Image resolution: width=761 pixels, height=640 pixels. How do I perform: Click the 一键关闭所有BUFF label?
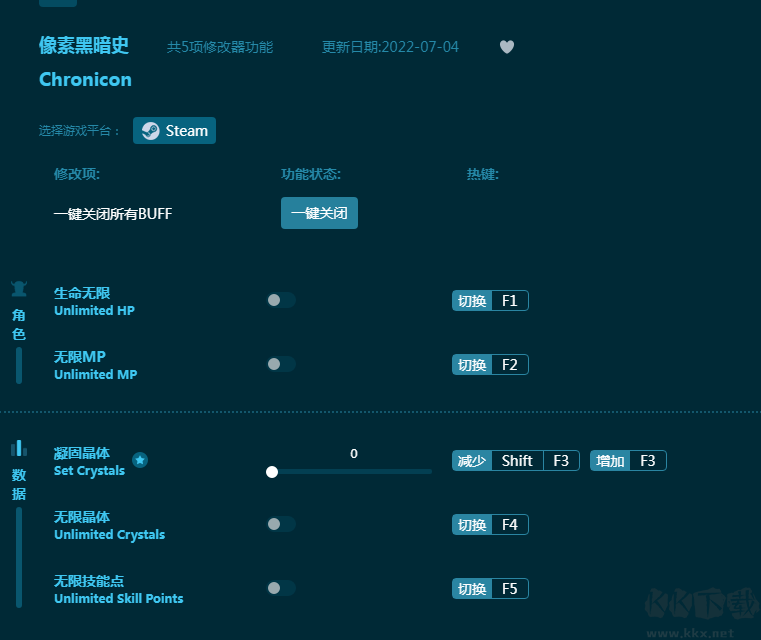tap(113, 214)
